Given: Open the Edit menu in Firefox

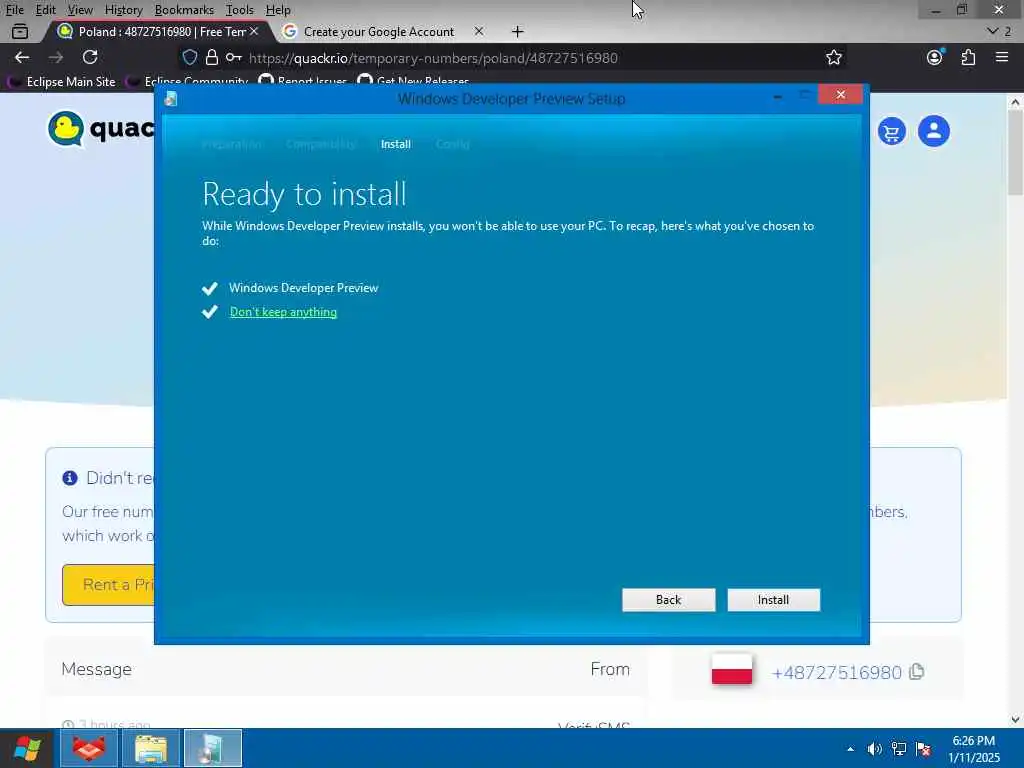Looking at the screenshot, I should [45, 10].
